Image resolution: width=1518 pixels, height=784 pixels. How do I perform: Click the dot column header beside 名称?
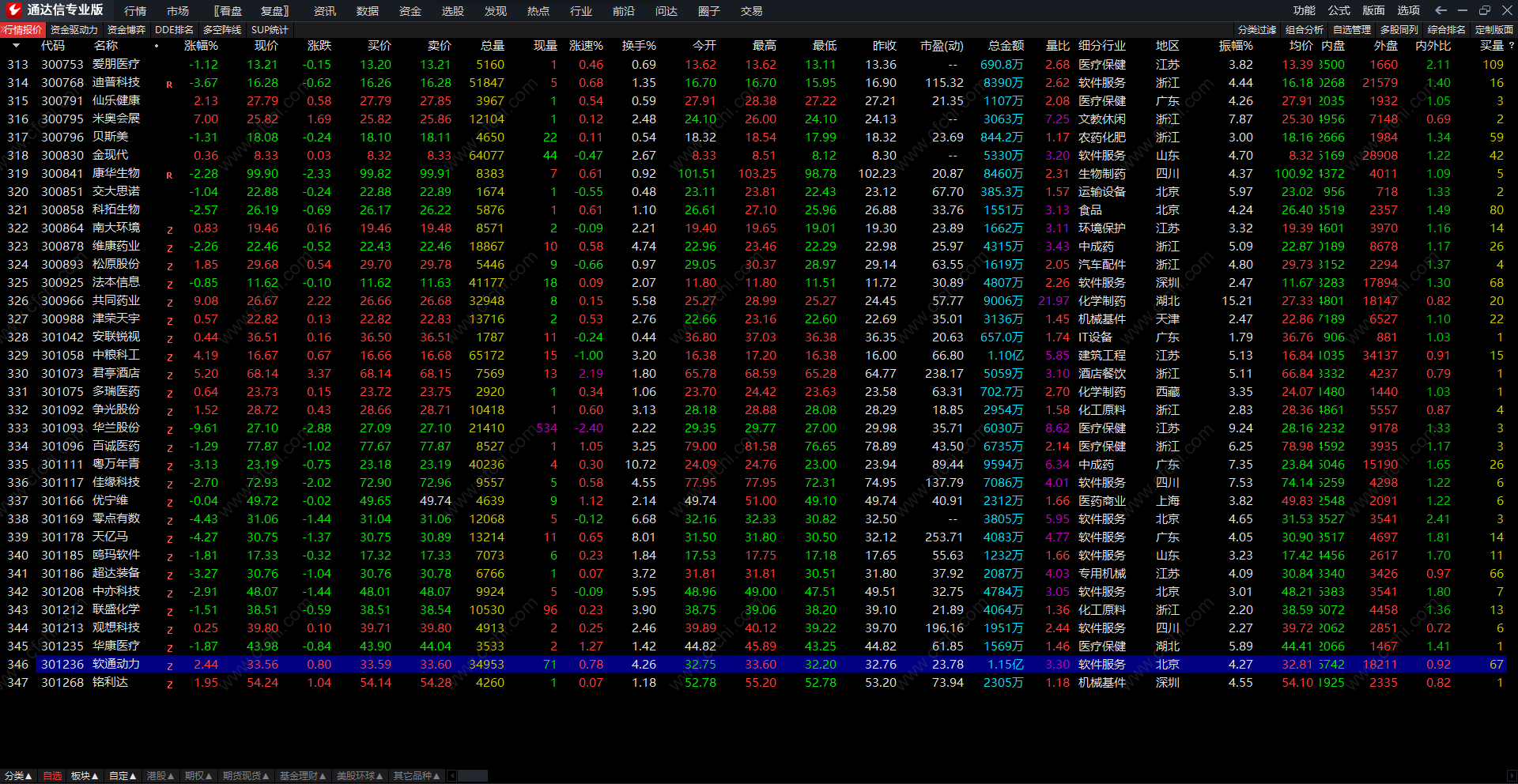(x=157, y=46)
